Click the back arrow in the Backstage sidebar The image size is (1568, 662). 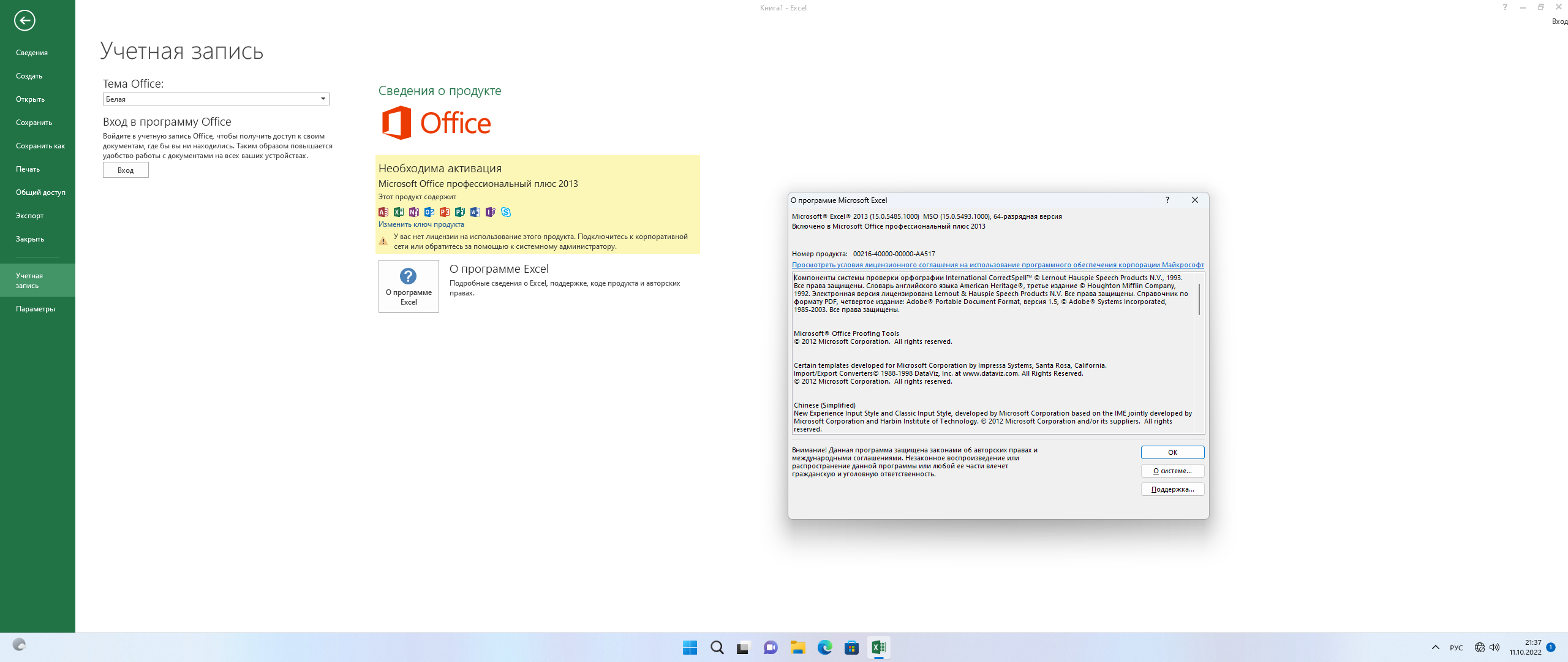pos(24,20)
